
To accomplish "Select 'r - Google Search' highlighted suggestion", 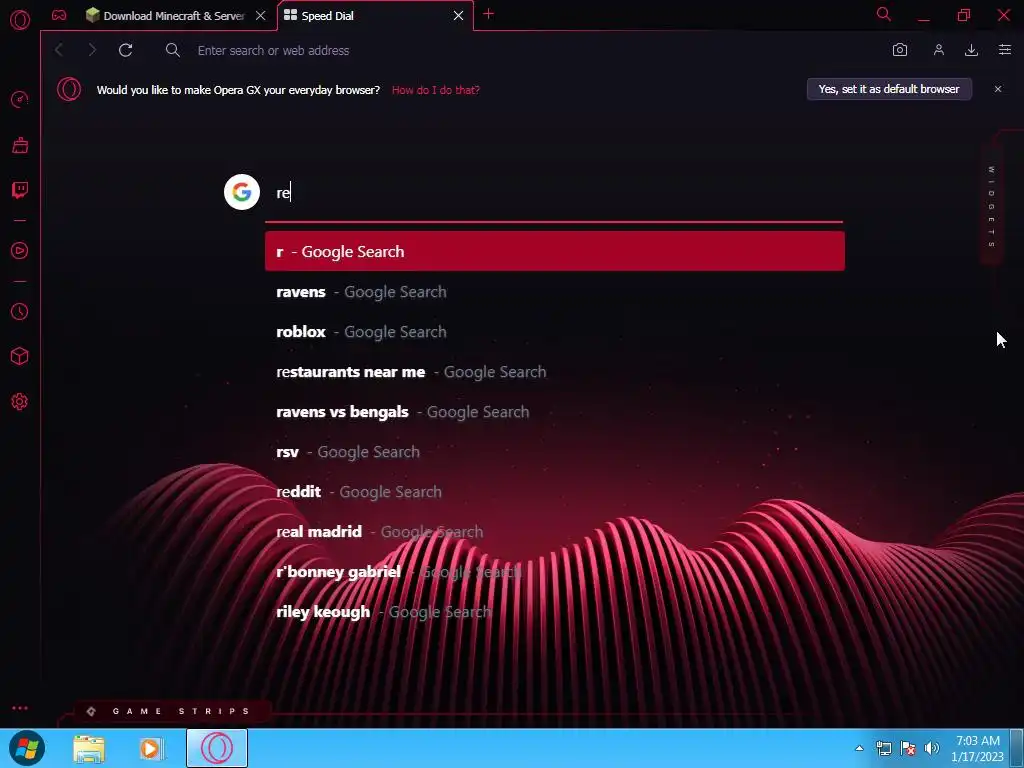I will (x=554, y=251).
